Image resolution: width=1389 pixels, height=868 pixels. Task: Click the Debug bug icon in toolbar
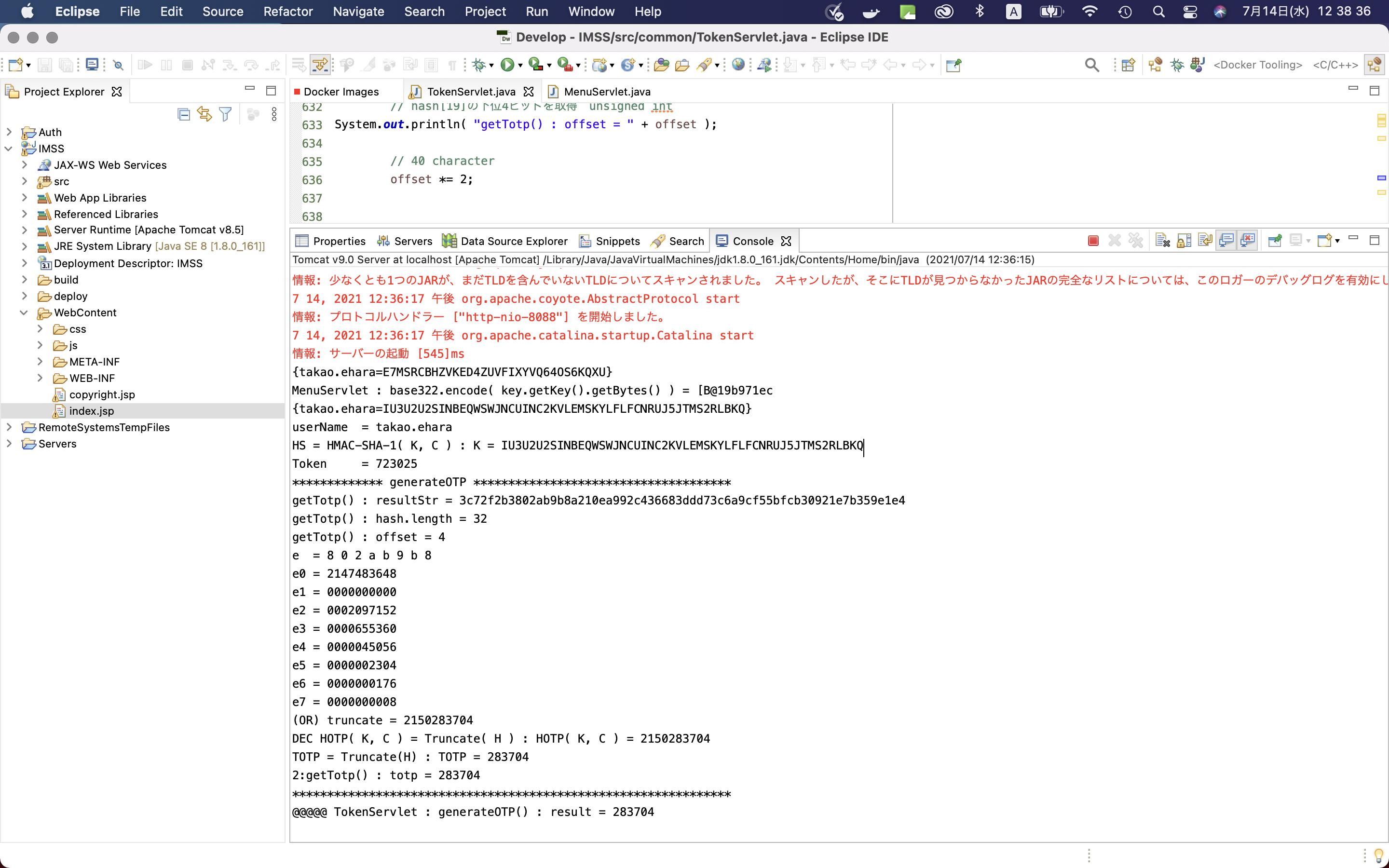click(479, 65)
